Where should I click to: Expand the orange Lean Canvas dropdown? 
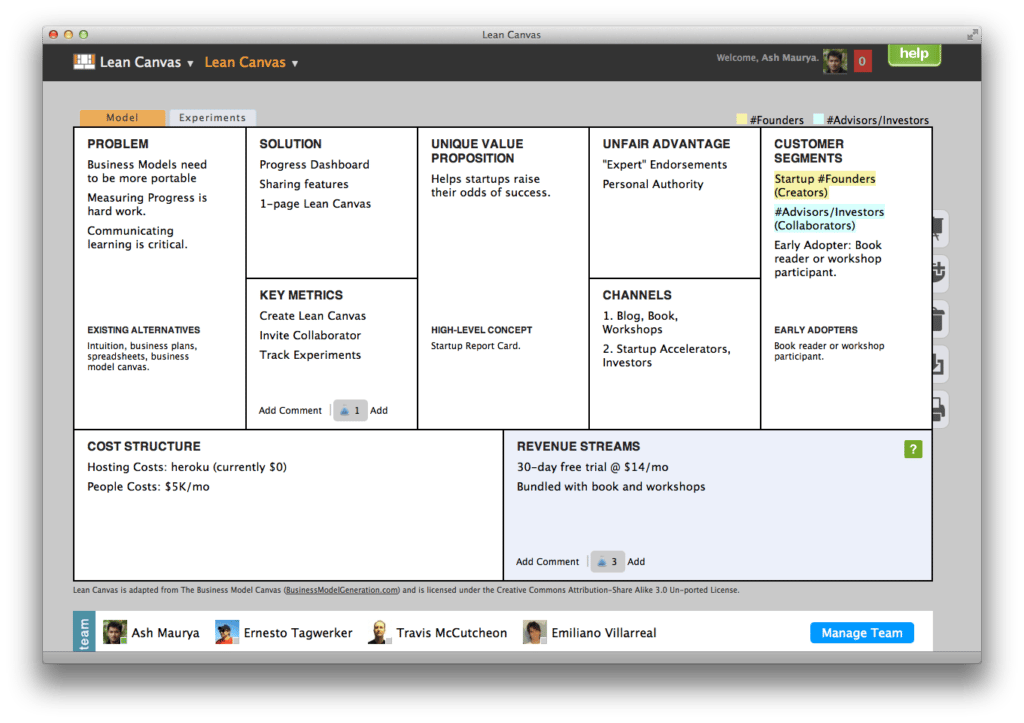(x=294, y=63)
